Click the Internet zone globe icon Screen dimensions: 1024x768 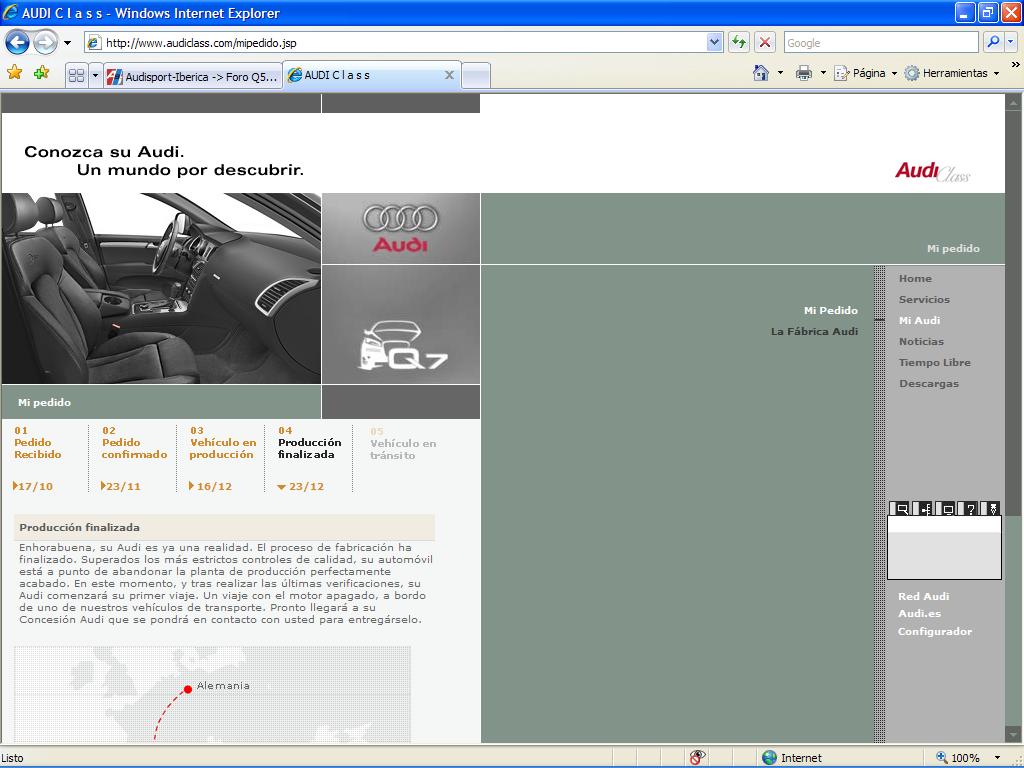(769, 758)
